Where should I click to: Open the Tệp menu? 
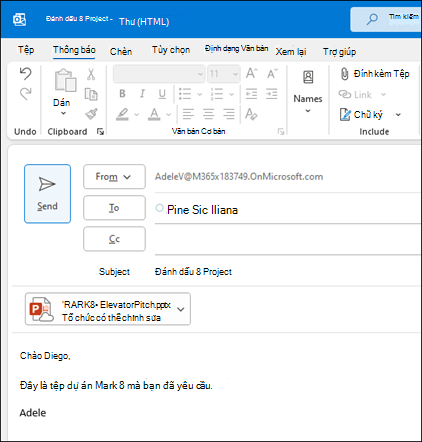coord(26,50)
